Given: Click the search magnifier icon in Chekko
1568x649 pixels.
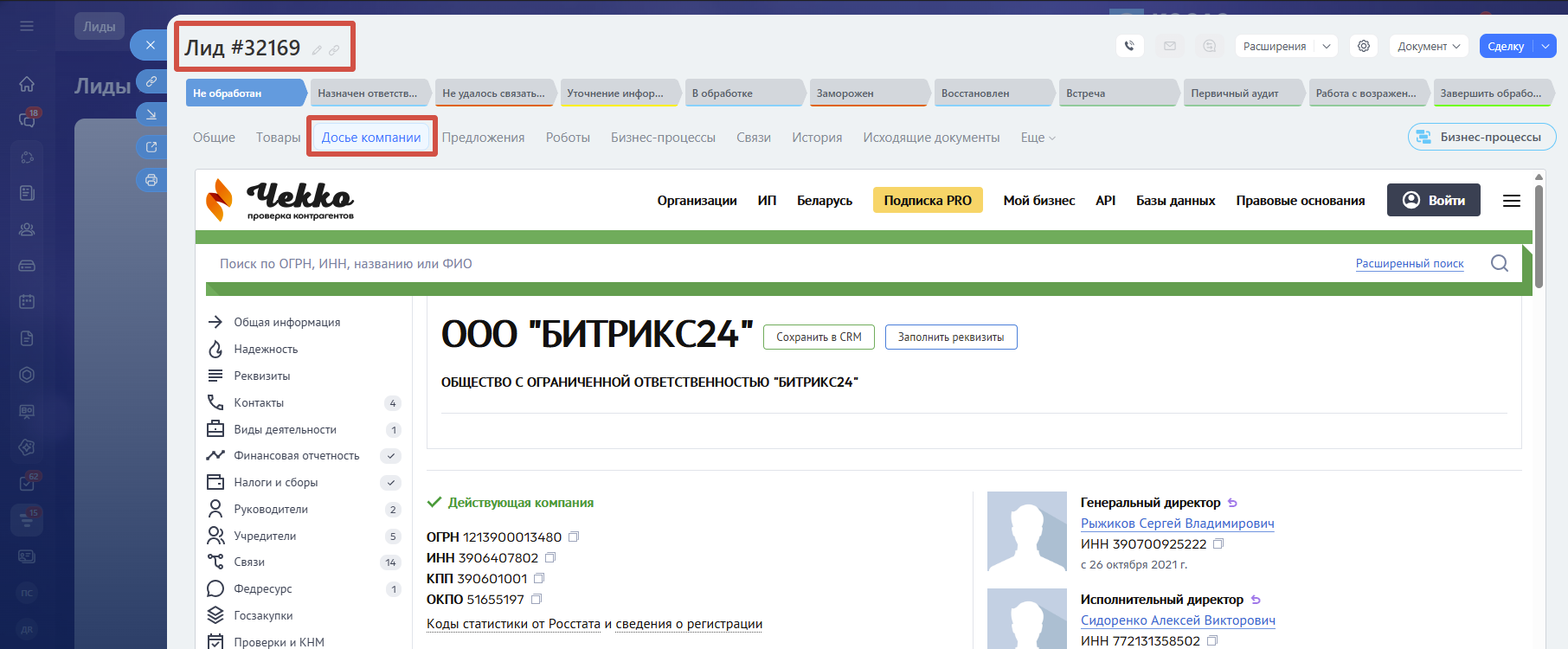Looking at the screenshot, I should [1500, 263].
